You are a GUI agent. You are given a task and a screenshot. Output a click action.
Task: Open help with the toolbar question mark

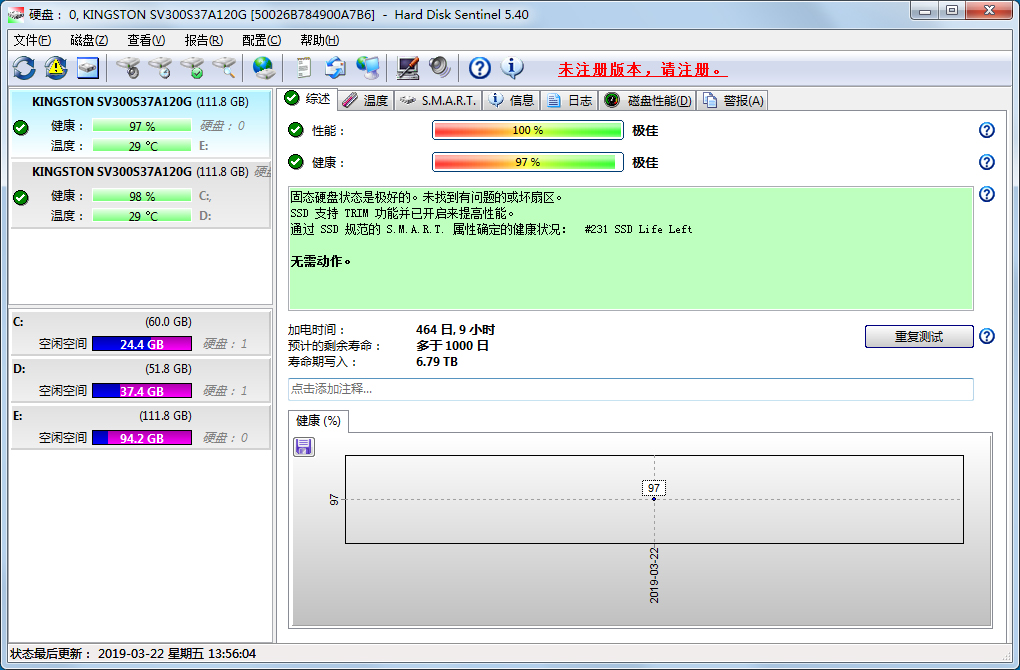tap(480, 68)
